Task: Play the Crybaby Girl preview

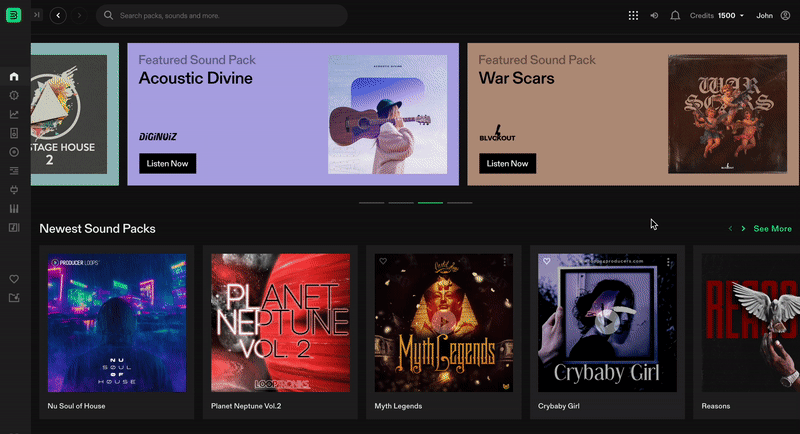Action: pos(607,322)
